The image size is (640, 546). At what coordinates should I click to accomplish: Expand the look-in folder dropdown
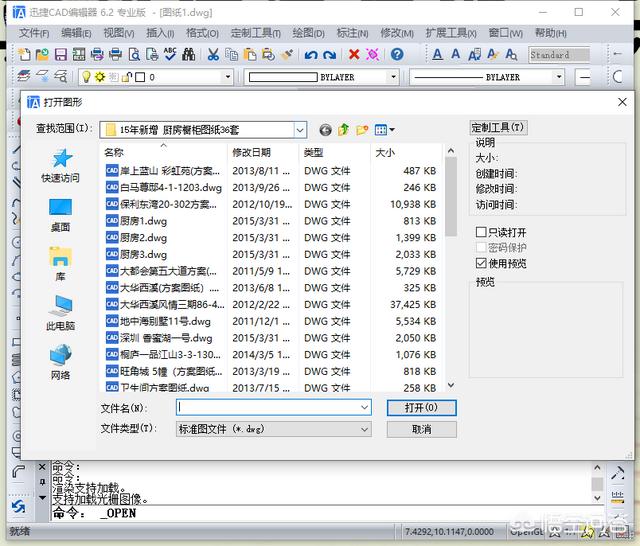(x=300, y=129)
